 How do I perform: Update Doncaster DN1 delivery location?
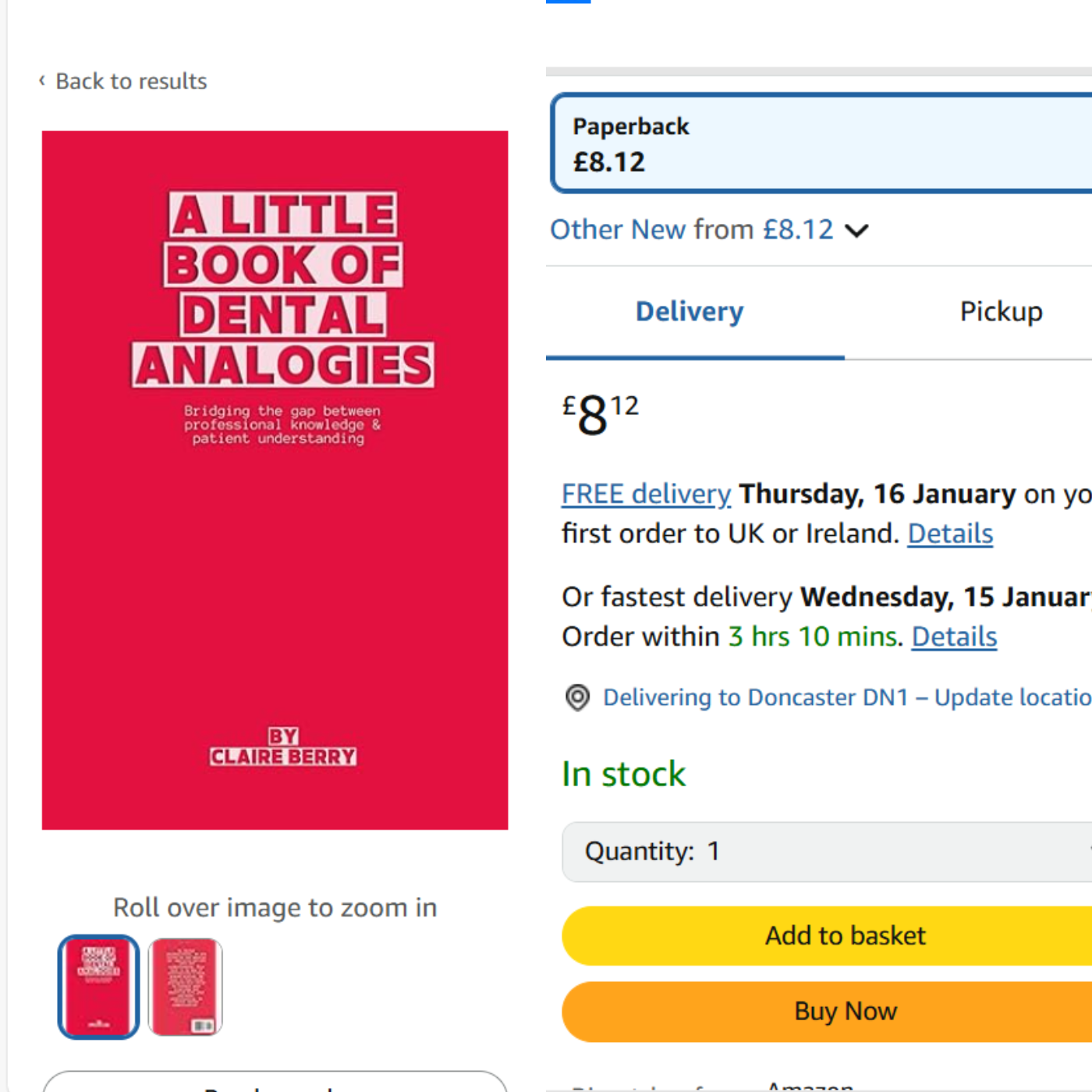[x=846, y=697]
